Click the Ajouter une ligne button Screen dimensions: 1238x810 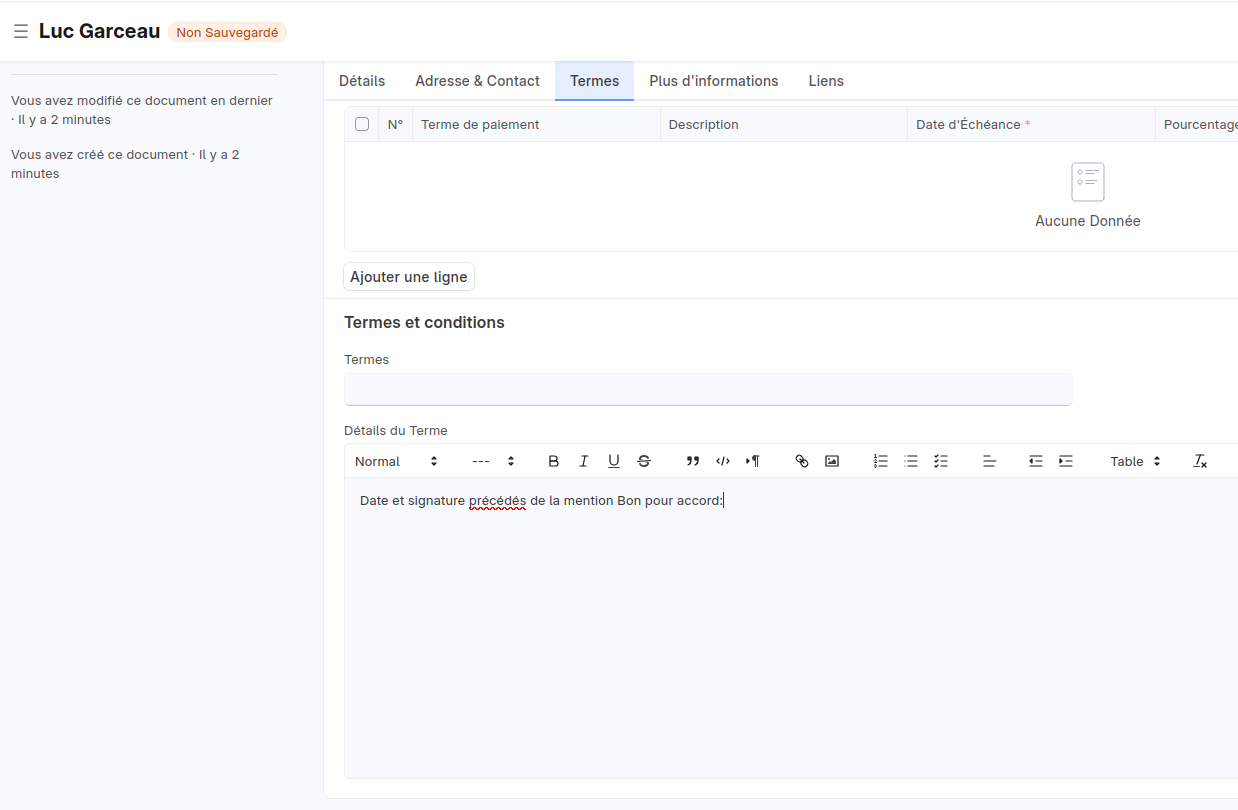pos(408,277)
